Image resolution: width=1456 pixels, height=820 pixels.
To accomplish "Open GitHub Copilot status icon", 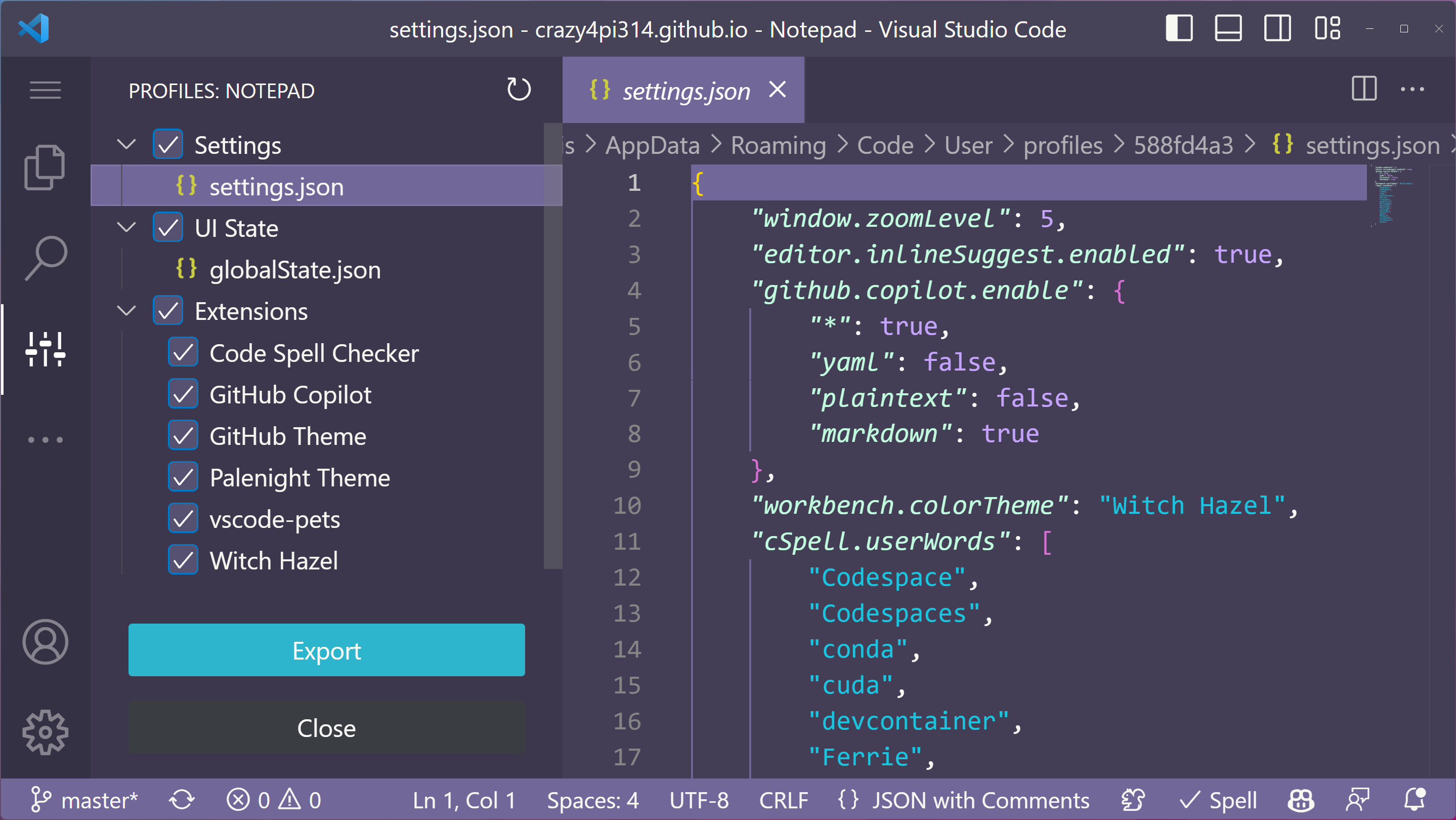I will coord(1301,800).
